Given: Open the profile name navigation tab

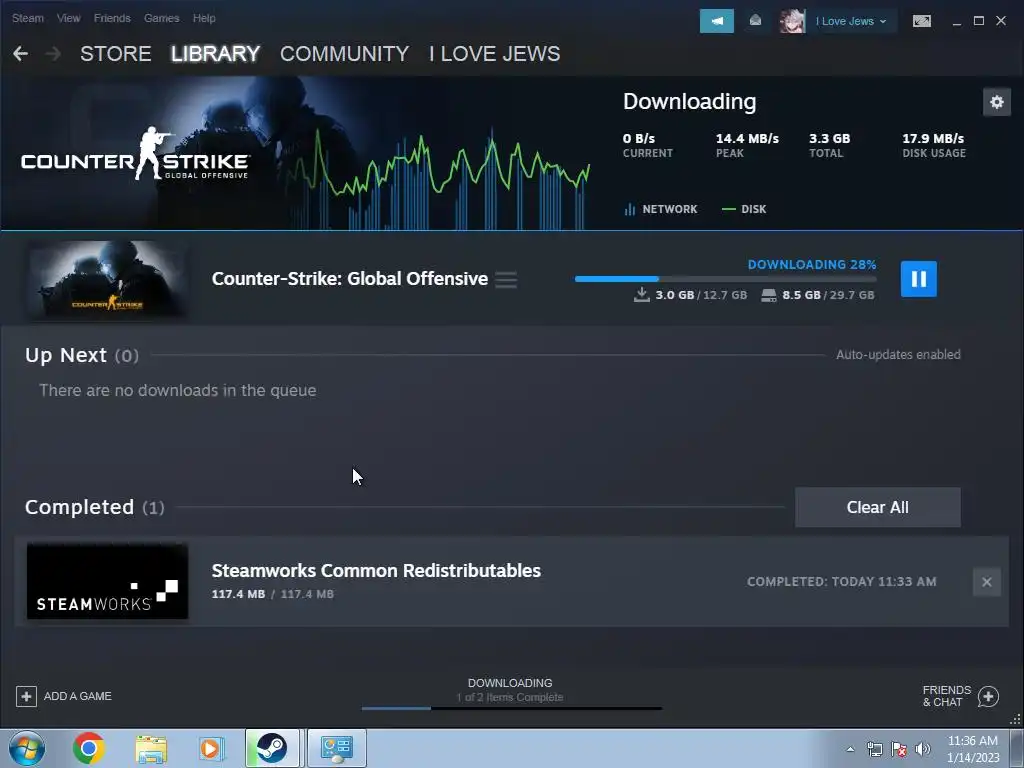Looking at the screenshot, I should coord(494,54).
